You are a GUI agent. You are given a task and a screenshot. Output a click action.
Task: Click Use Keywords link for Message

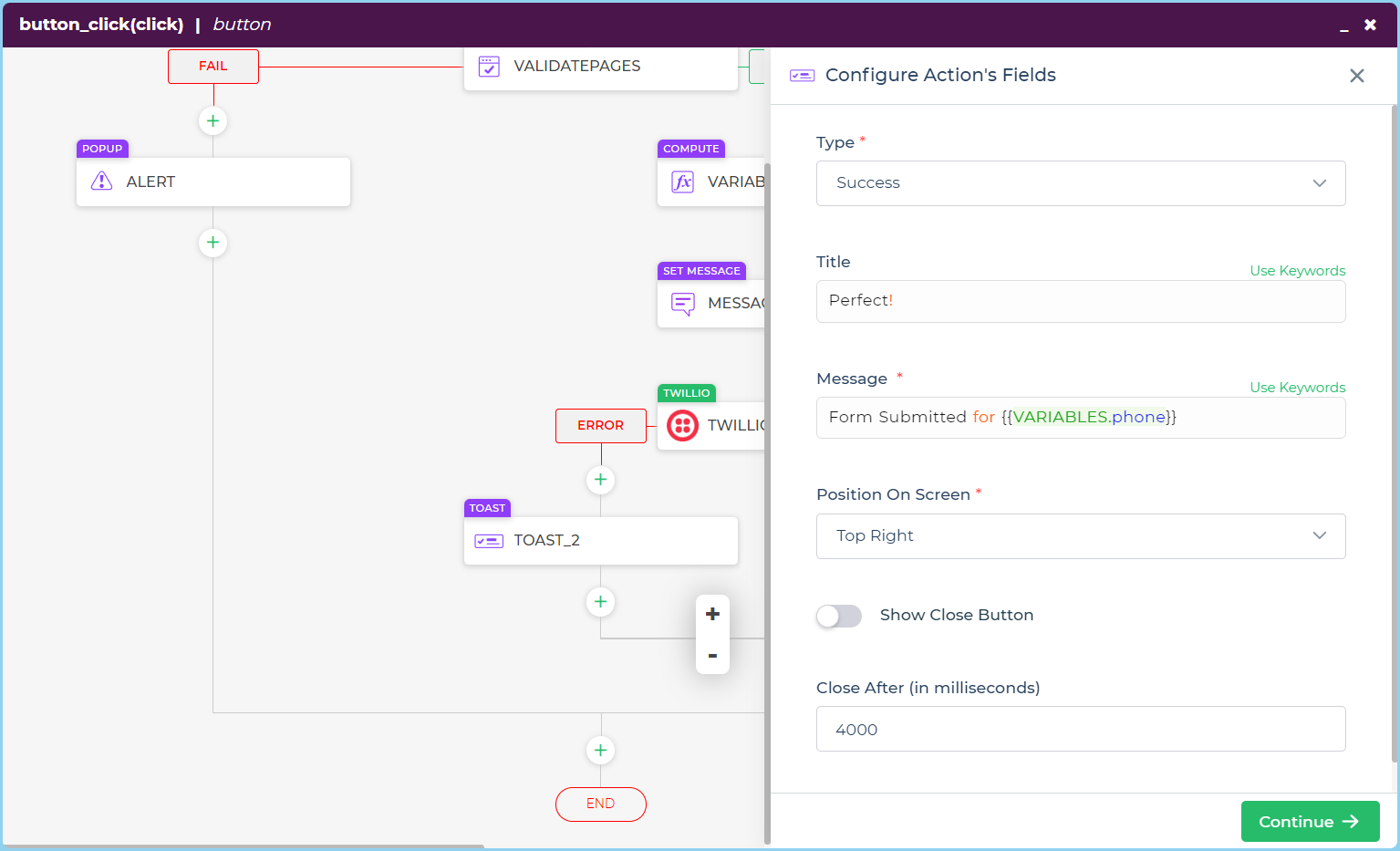(1297, 388)
